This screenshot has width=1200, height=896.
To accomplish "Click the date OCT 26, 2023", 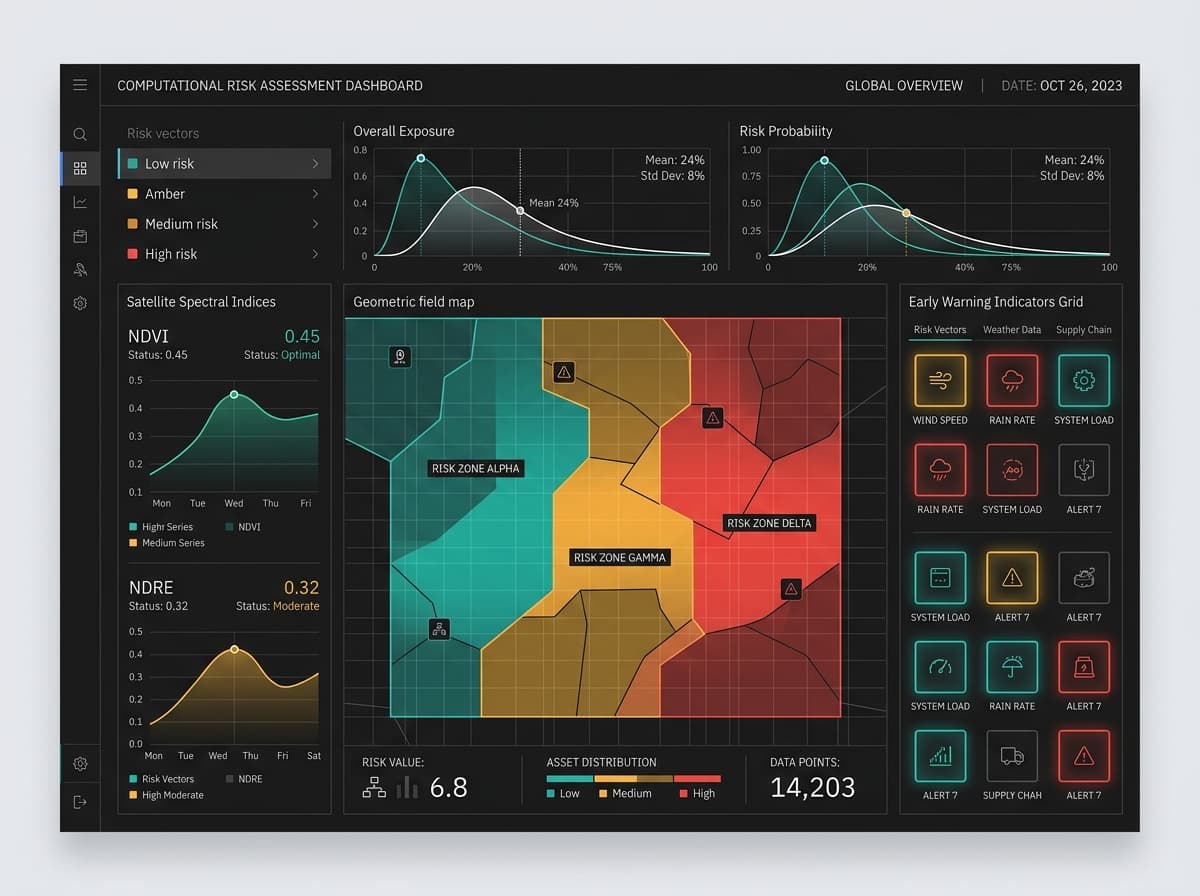I will pyautogui.click(x=1081, y=86).
